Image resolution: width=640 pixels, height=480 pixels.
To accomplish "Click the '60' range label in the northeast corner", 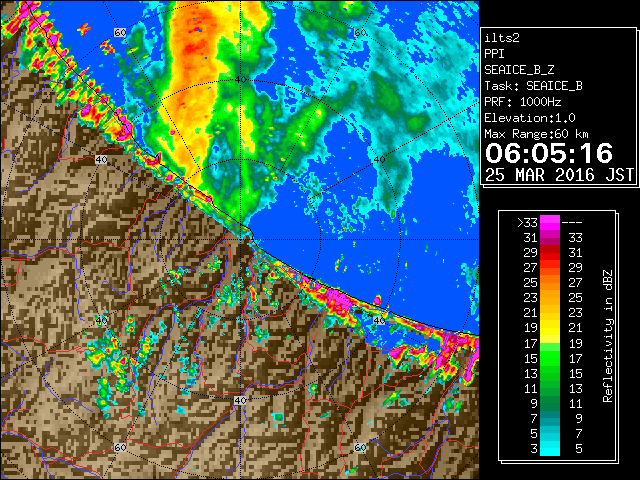I will 360,33.
